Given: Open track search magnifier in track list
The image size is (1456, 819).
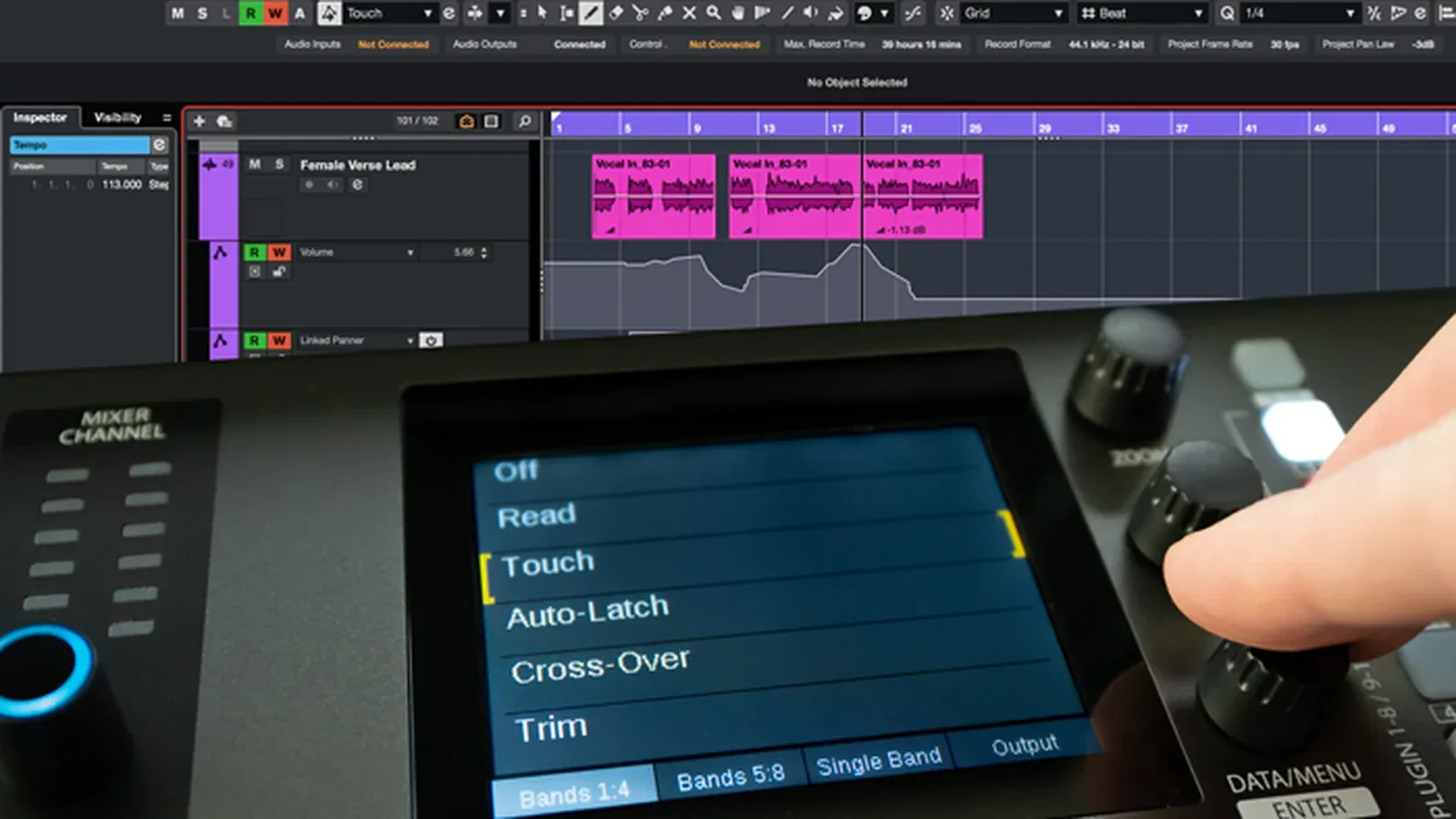Looking at the screenshot, I should pyautogui.click(x=524, y=121).
